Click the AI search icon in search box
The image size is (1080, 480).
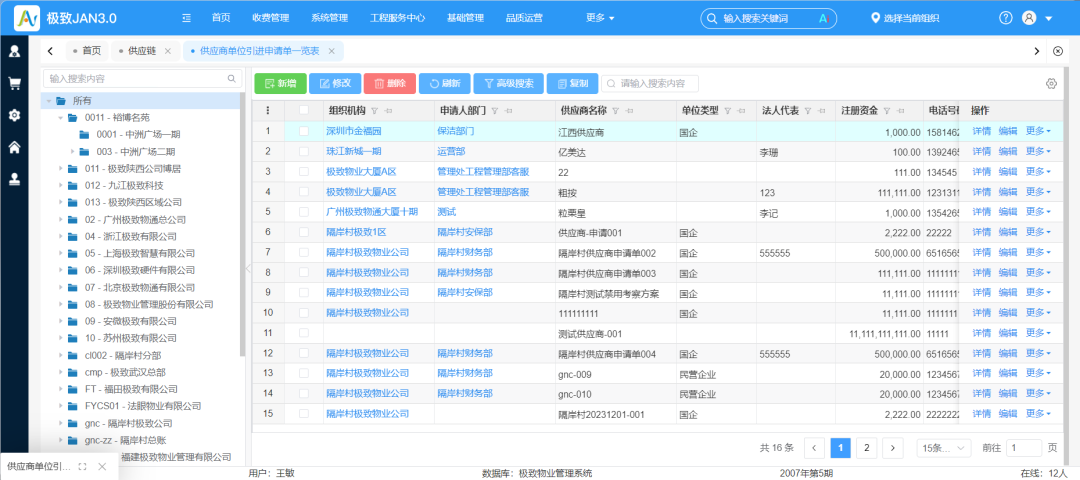pyautogui.click(x=822, y=19)
